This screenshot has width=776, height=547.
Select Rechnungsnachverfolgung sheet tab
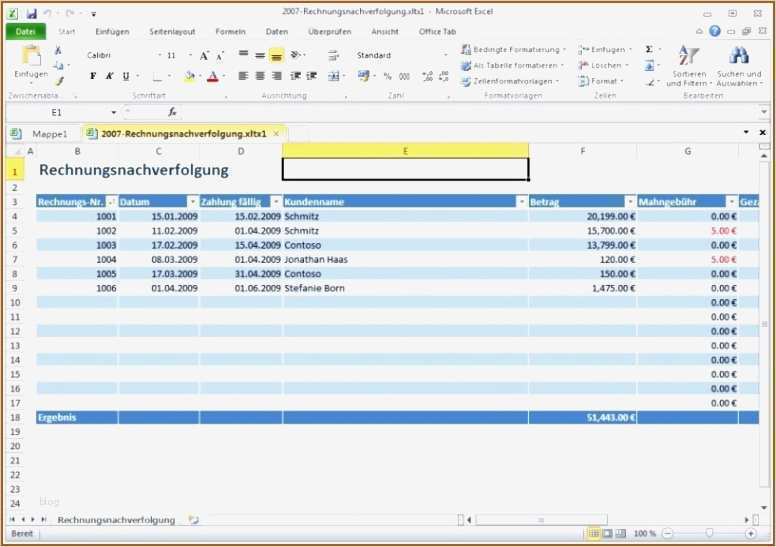116,520
